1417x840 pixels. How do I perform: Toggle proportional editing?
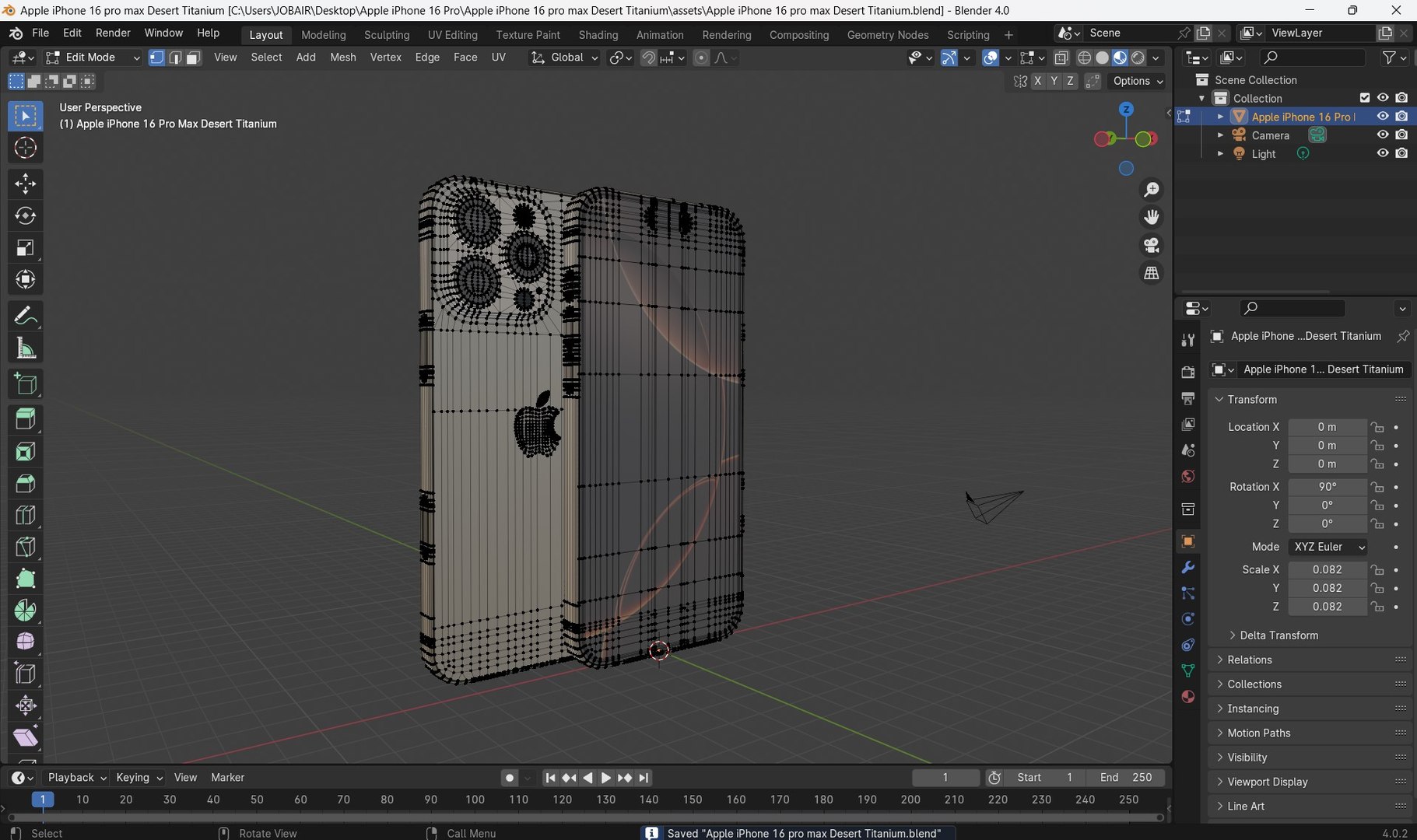(x=701, y=58)
